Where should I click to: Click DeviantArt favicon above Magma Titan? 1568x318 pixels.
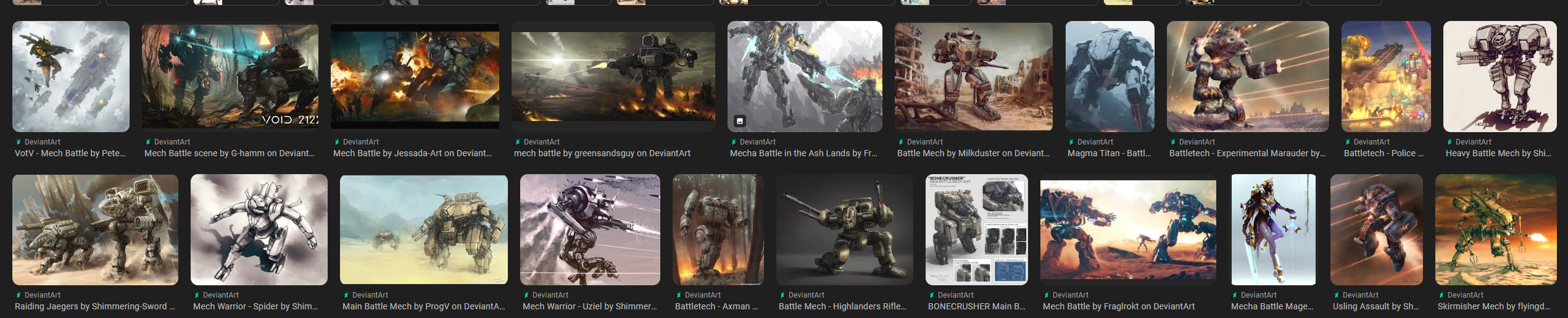(x=1071, y=142)
